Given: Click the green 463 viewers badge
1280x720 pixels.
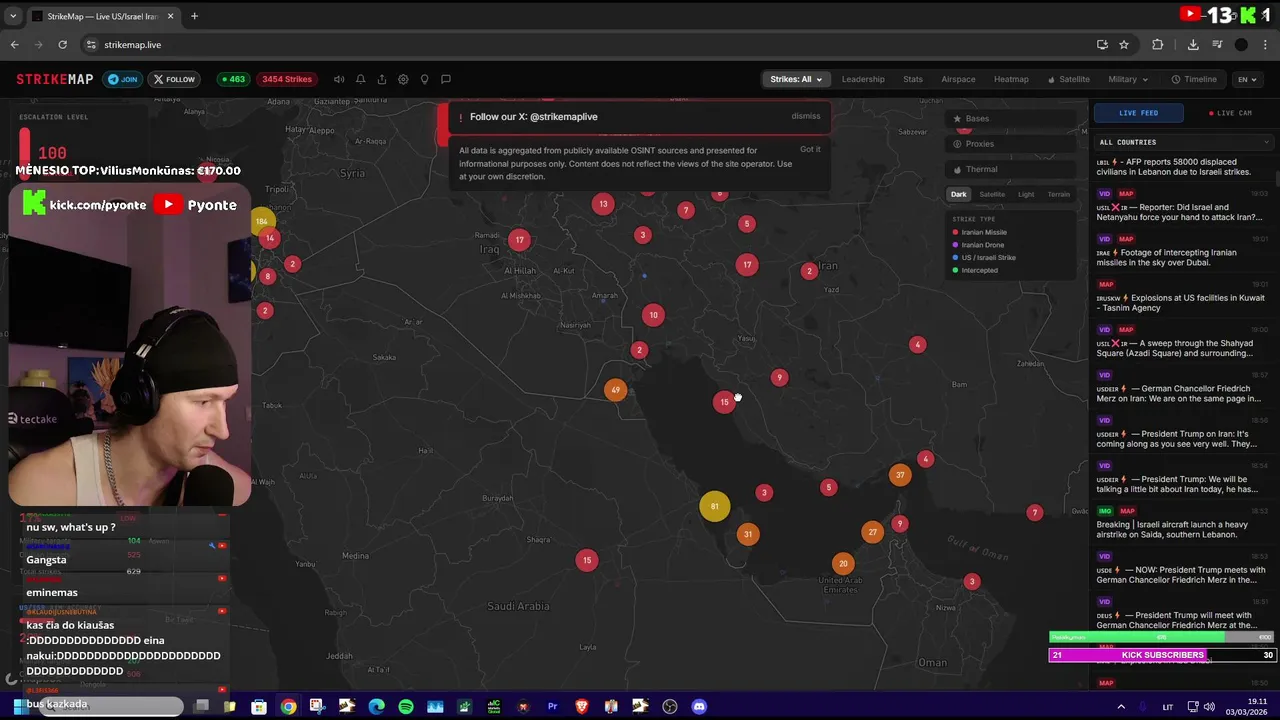Looking at the screenshot, I should click(x=232, y=79).
